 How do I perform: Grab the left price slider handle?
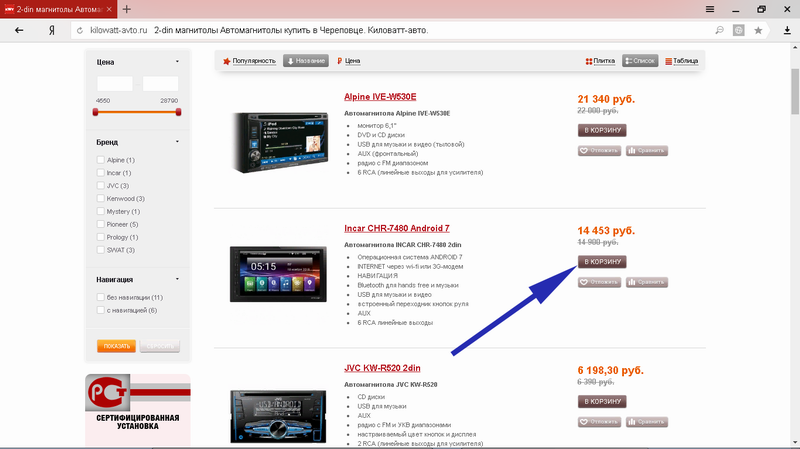click(95, 112)
